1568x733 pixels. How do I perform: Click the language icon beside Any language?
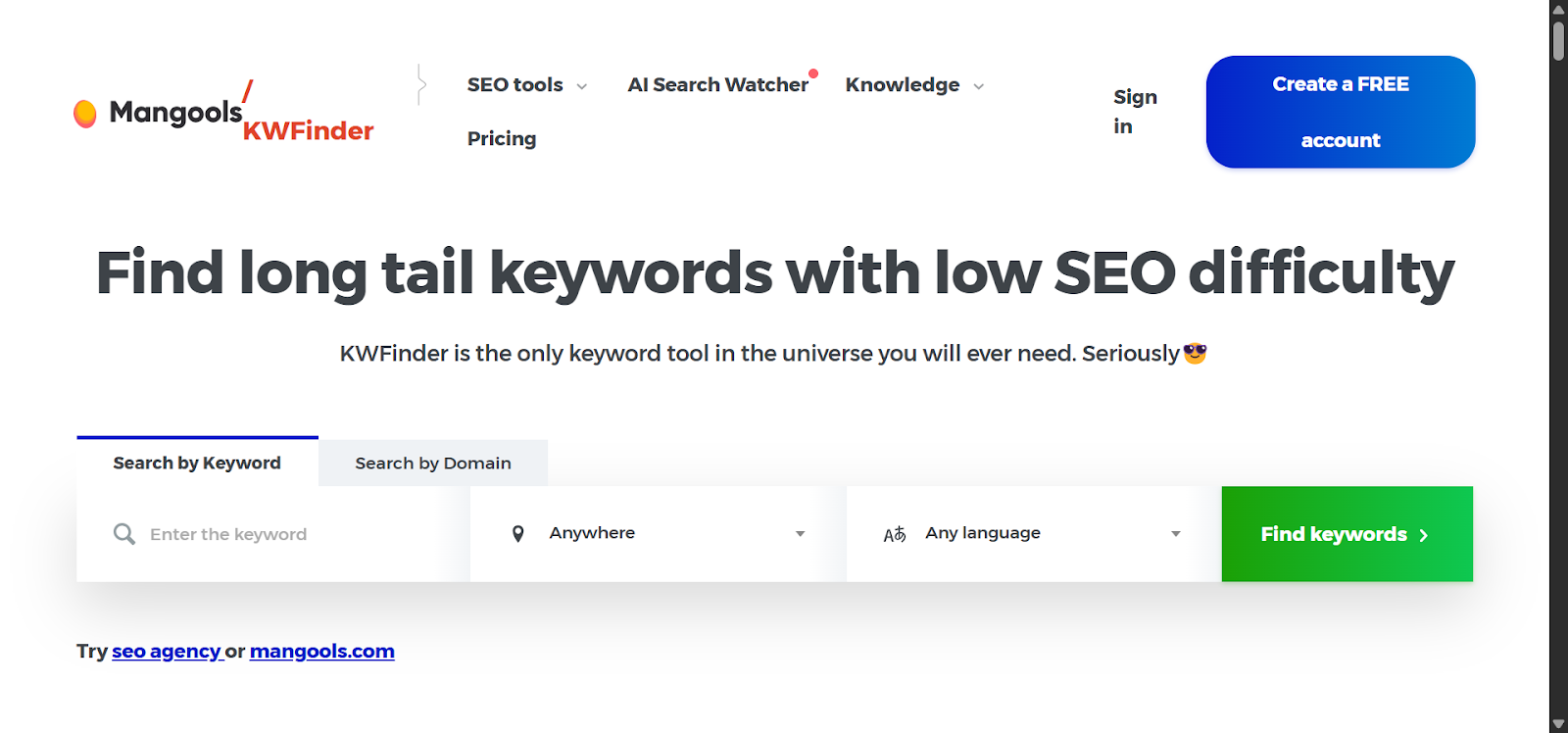pos(894,533)
